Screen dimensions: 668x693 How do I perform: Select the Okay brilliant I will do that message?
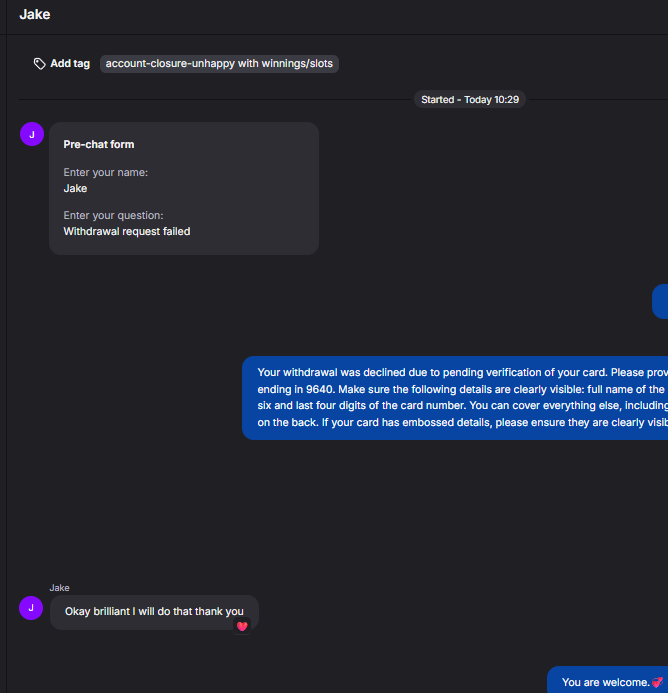pos(154,612)
